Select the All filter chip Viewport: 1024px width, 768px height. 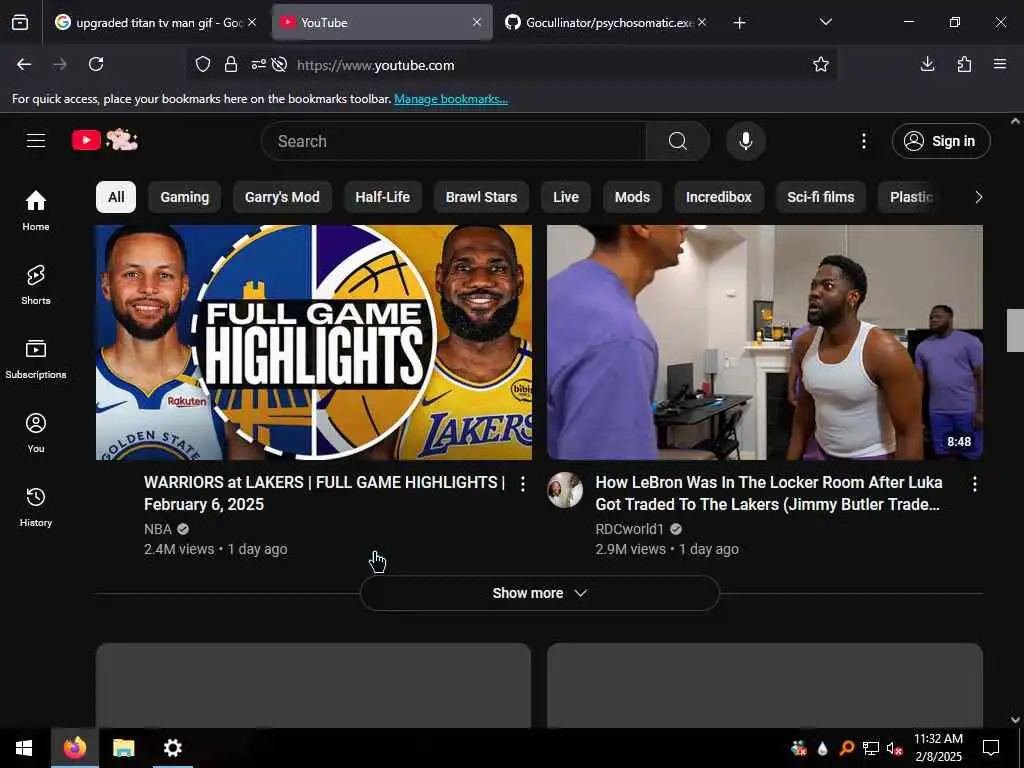pyautogui.click(x=116, y=197)
